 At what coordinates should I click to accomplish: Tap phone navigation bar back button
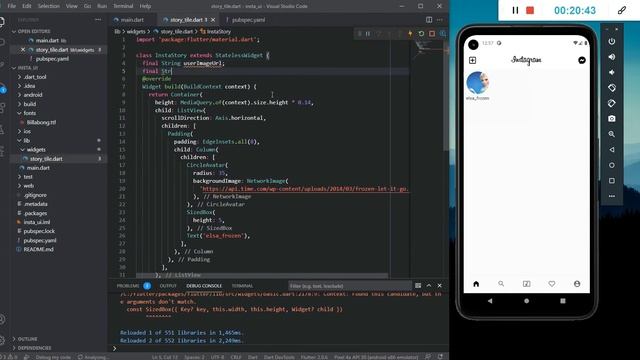pyautogui.click(x=490, y=301)
